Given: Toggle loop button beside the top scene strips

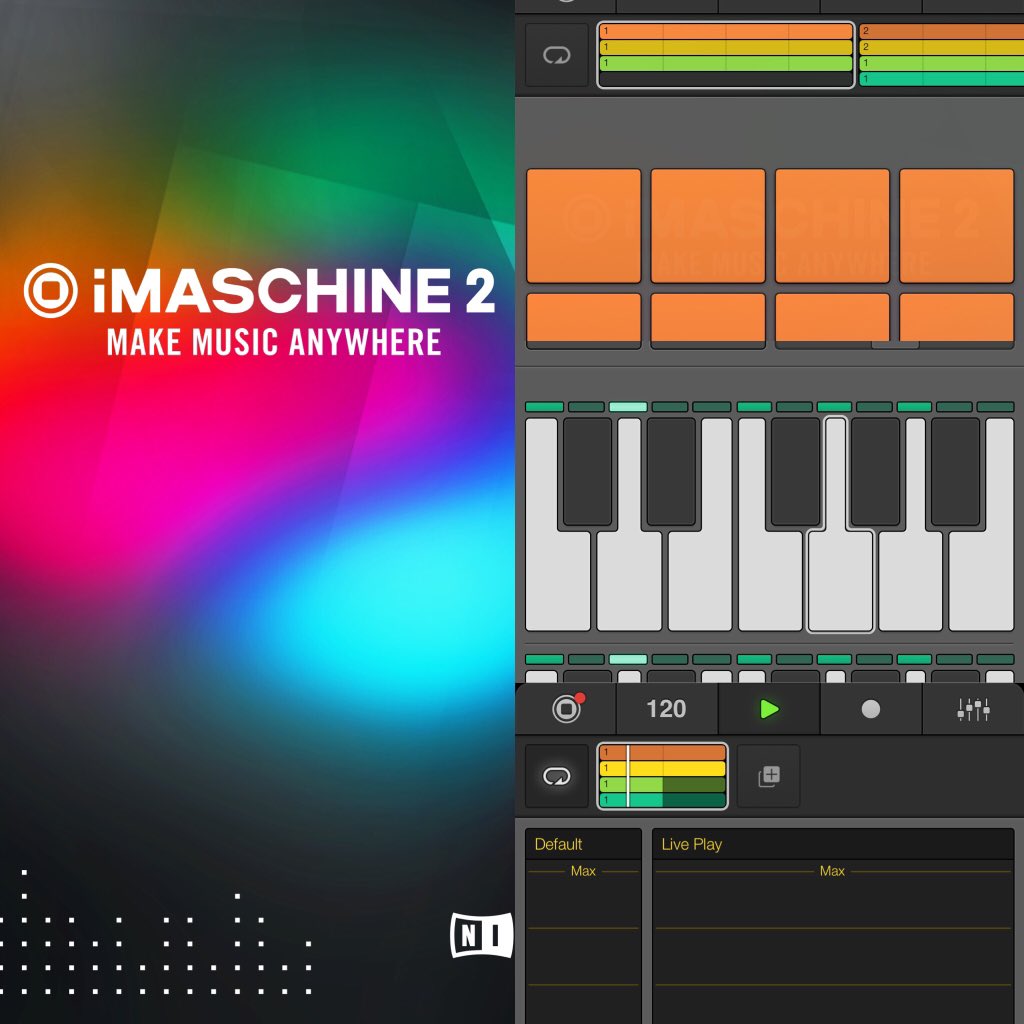Looking at the screenshot, I should 556,55.
